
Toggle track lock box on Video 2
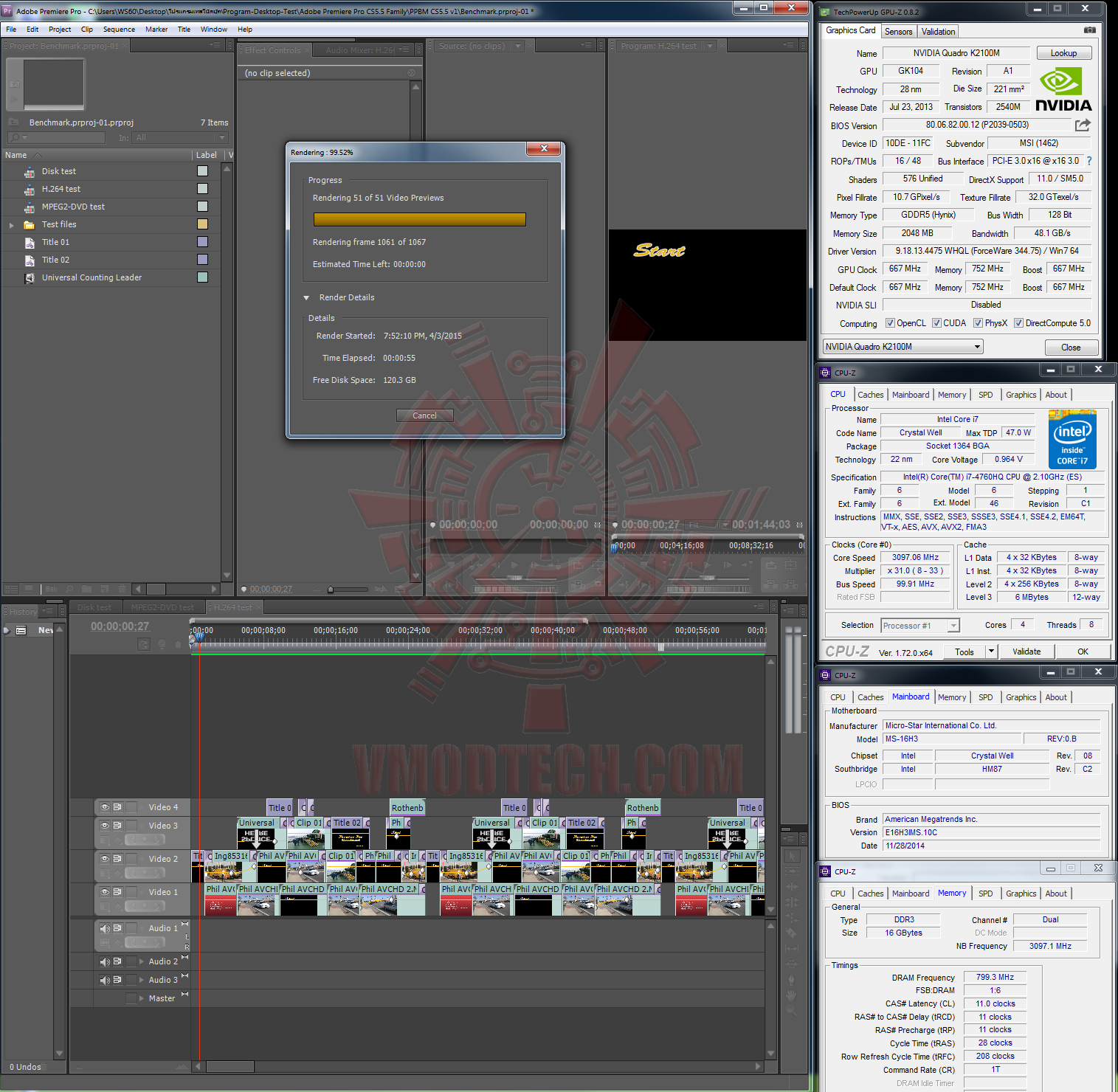131,859
